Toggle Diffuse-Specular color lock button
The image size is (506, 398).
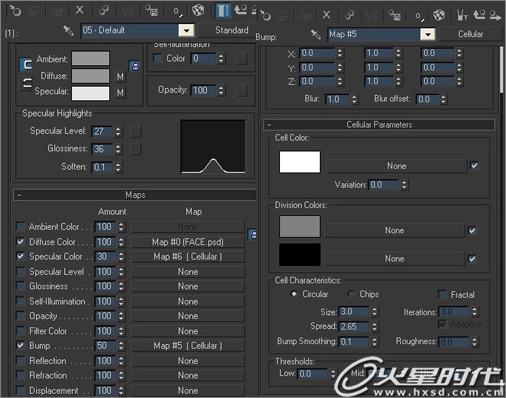coord(26,83)
